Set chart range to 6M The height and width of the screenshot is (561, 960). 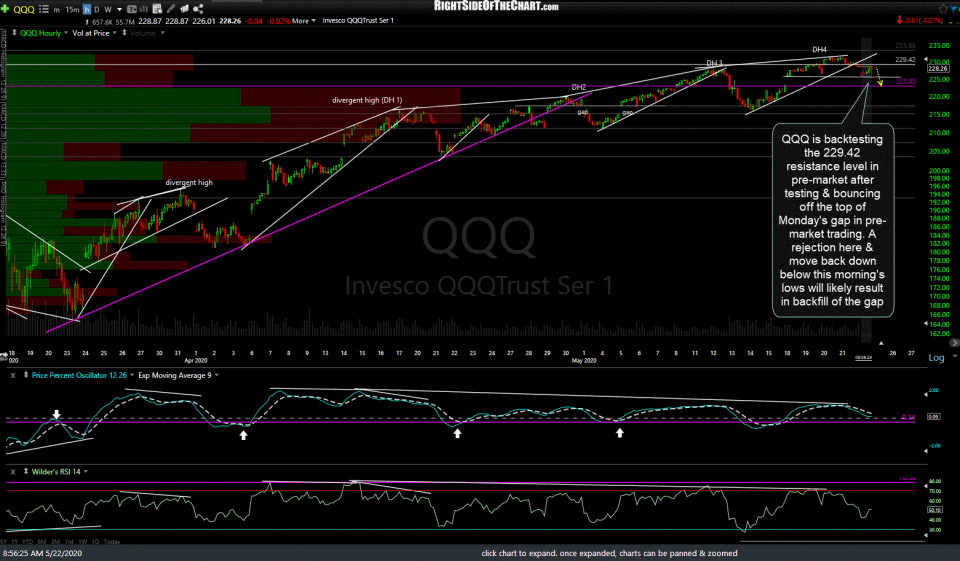(x=42, y=541)
